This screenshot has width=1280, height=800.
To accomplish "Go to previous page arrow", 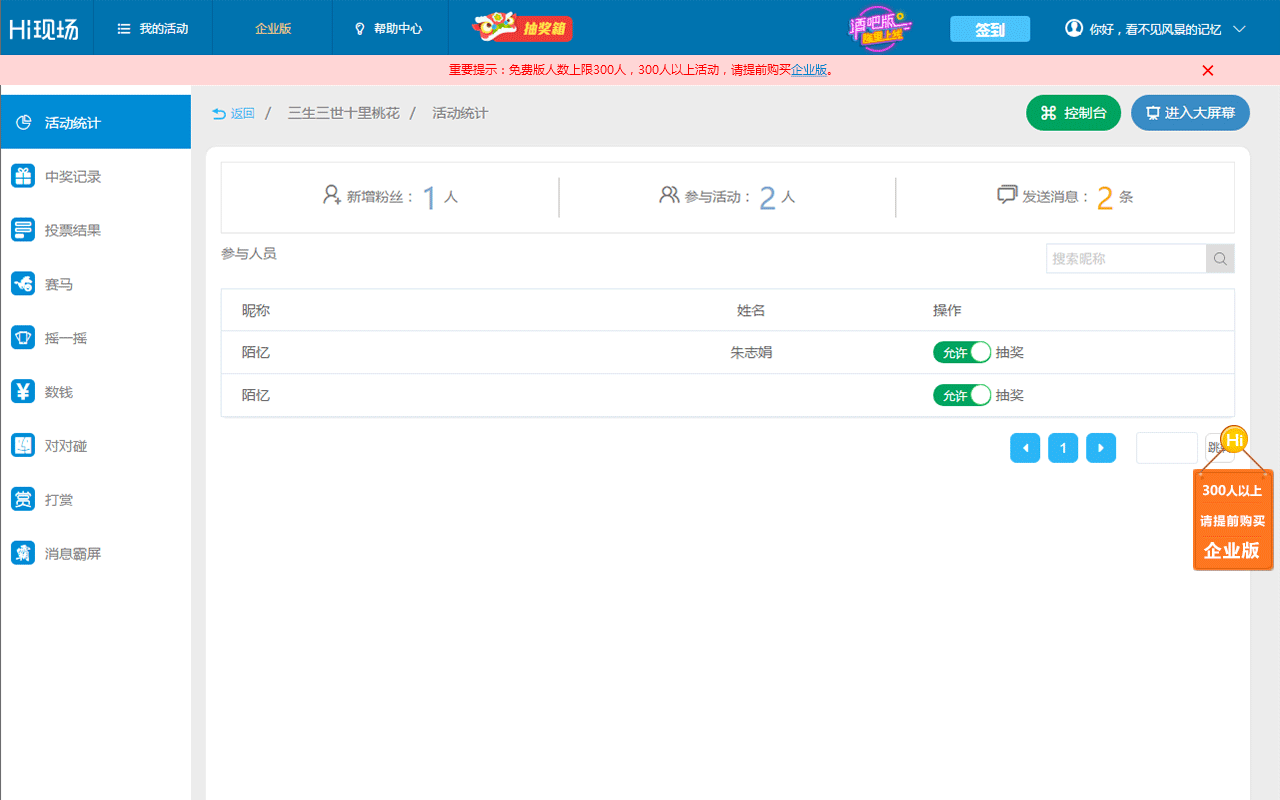I will point(1025,448).
